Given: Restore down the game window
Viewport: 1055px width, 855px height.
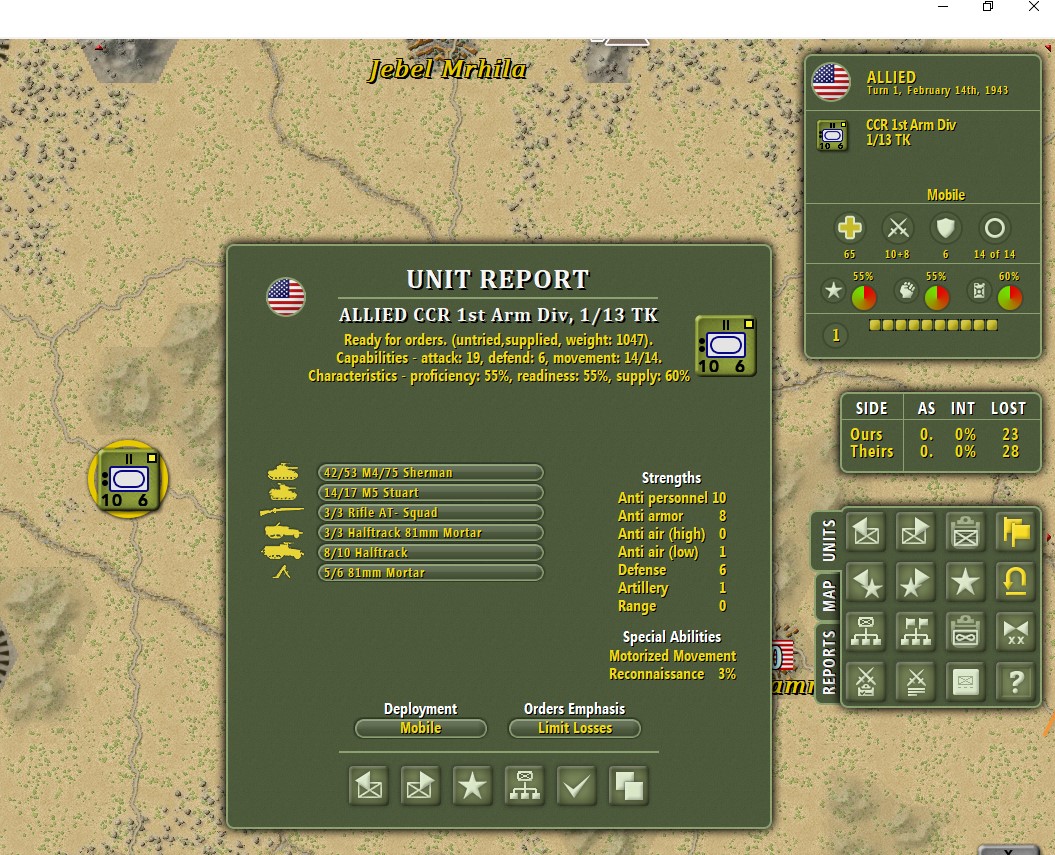Looking at the screenshot, I should coord(988,7).
